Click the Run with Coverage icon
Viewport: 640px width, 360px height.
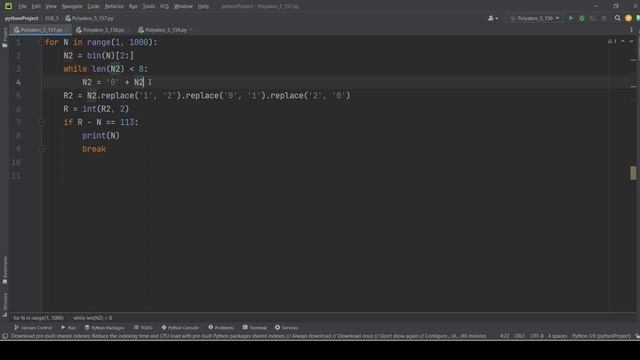[x=593, y=18]
